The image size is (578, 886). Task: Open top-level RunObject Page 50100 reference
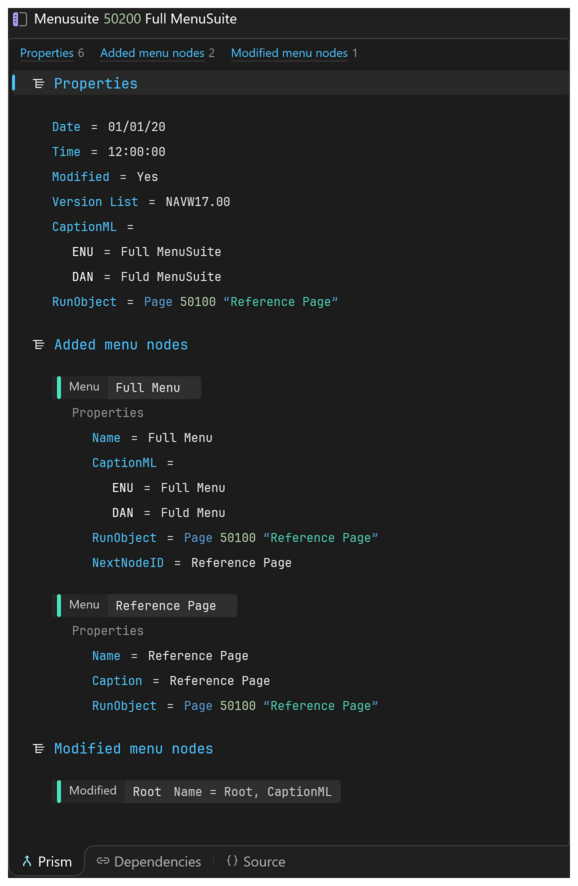241,302
